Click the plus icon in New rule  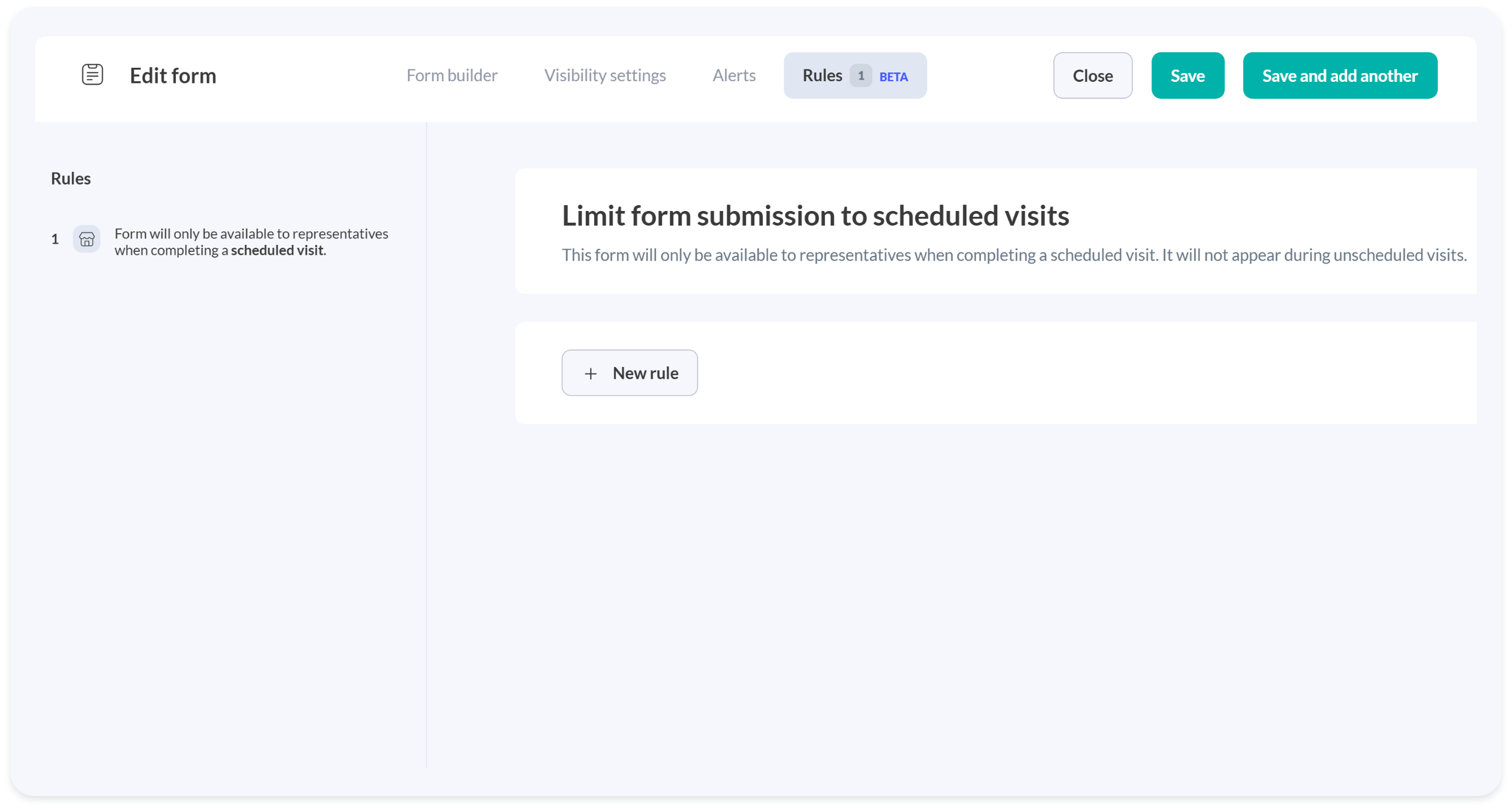point(591,374)
